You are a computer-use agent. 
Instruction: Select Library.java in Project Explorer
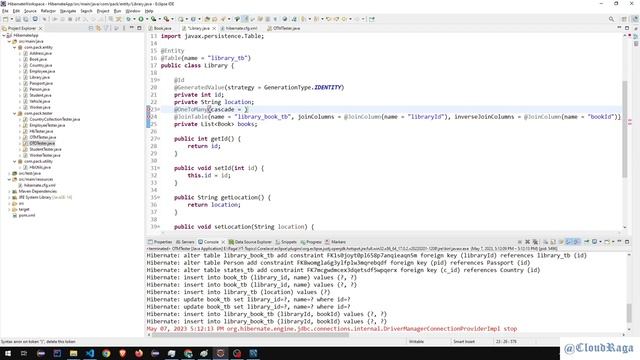click(x=39, y=78)
